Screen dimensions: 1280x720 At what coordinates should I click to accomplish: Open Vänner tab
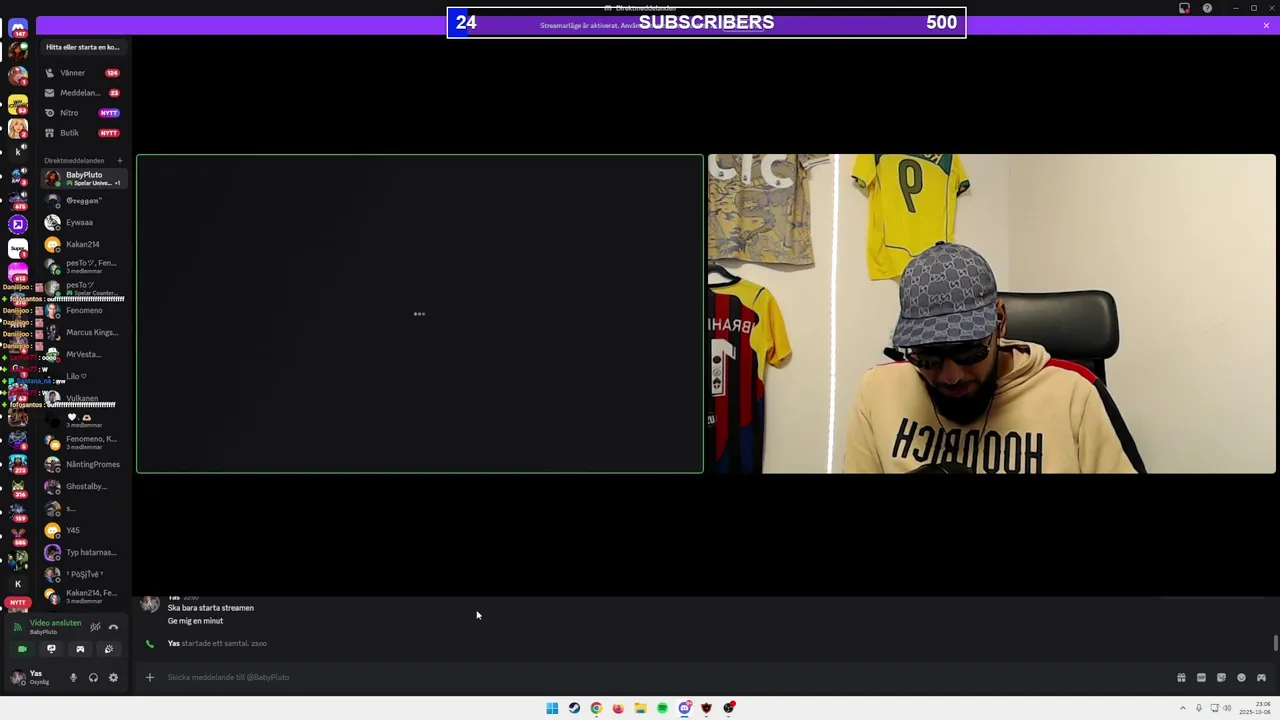[x=82, y=73]
